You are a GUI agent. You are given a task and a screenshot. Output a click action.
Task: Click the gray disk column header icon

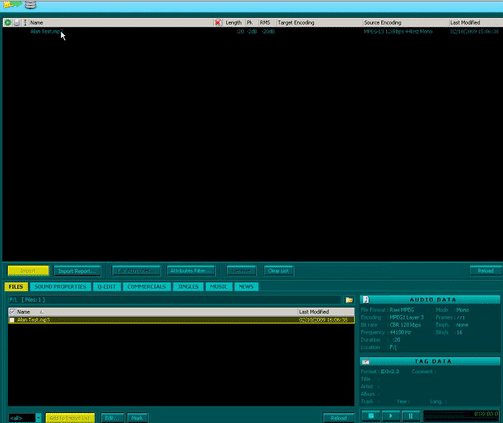click(16, 23)
